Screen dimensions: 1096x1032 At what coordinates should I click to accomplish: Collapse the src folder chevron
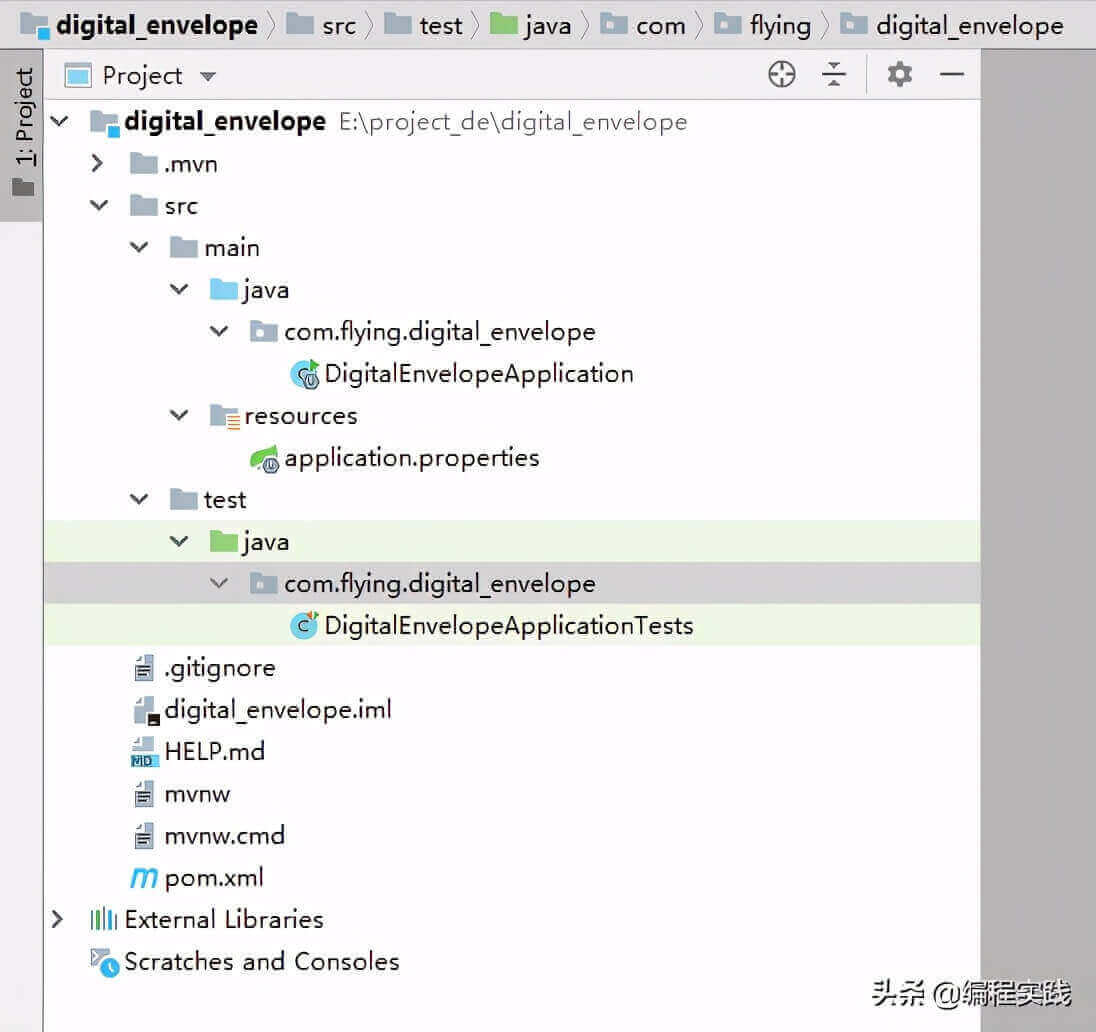99,206
